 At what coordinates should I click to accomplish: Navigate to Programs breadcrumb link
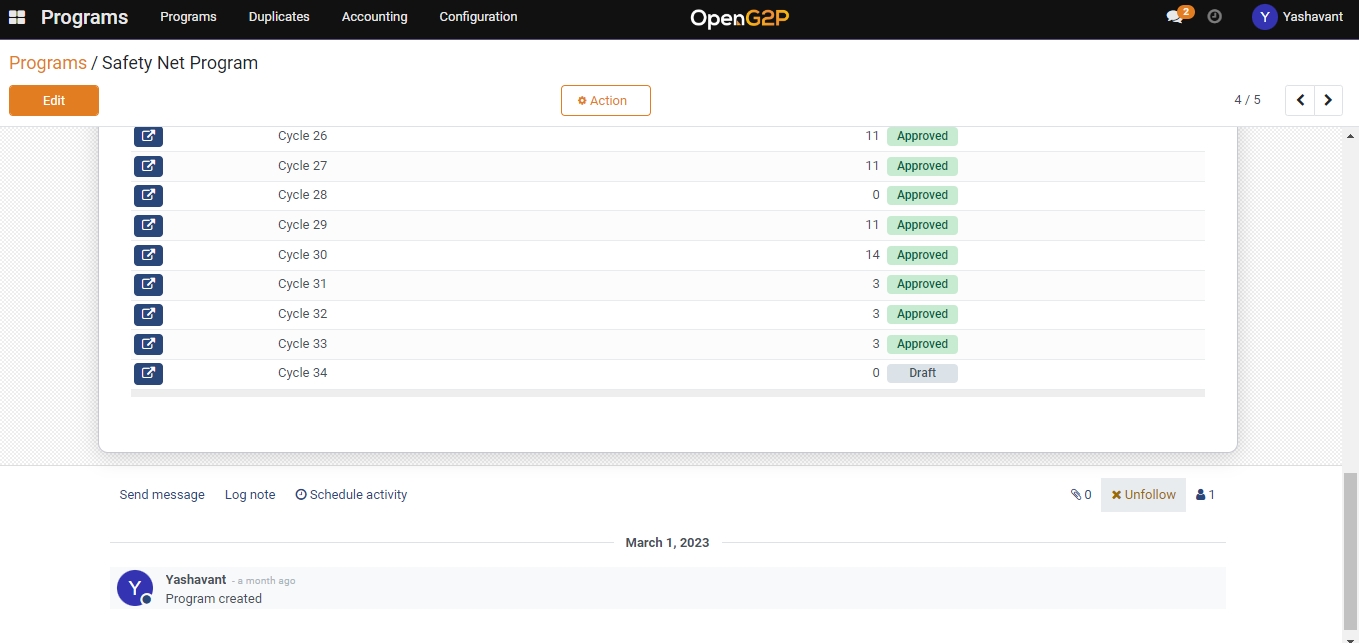pos(48,63)
